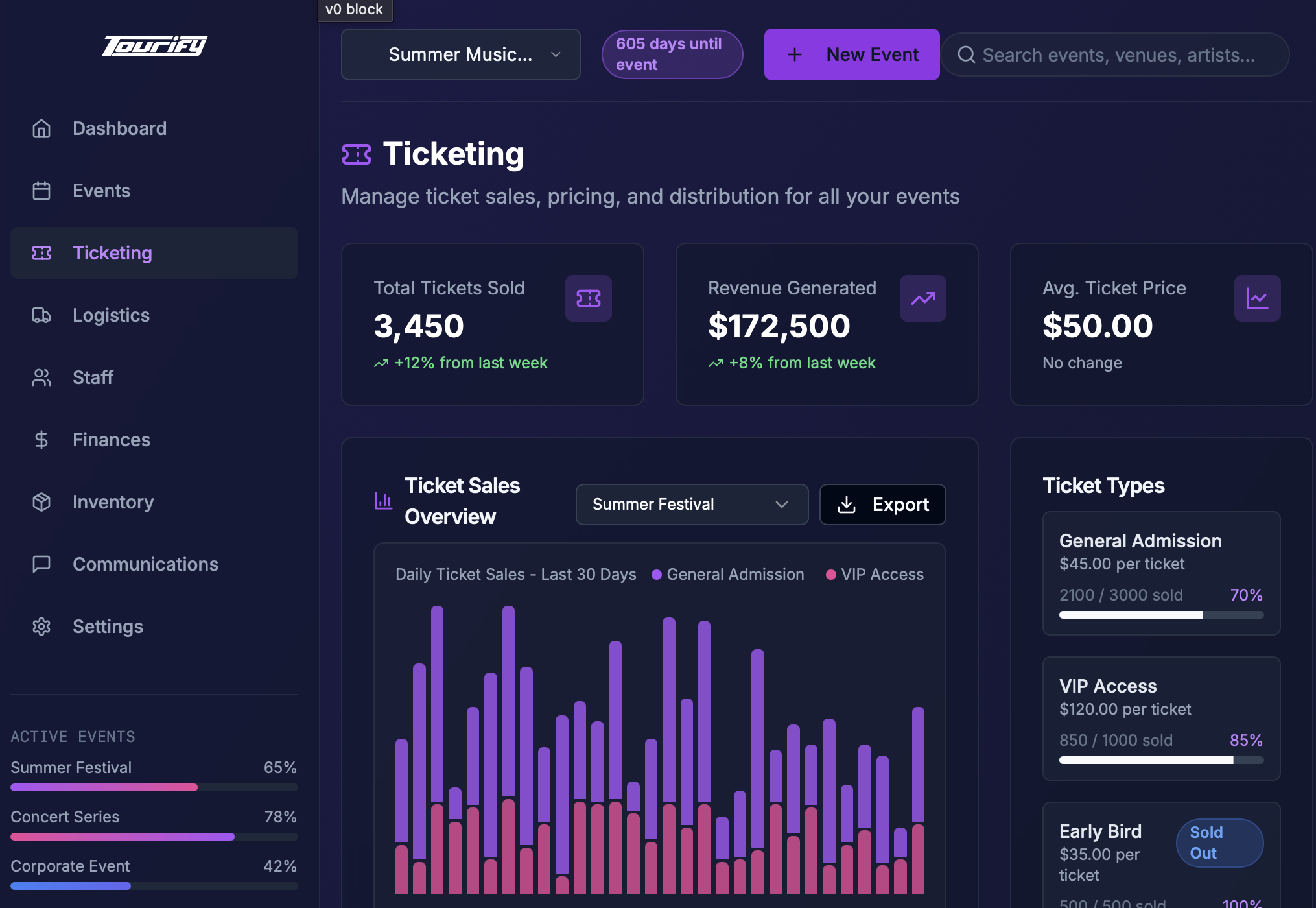Expand the chevron on Summer Music selector
1316x908 pixels.
click(x=556, y=54)
